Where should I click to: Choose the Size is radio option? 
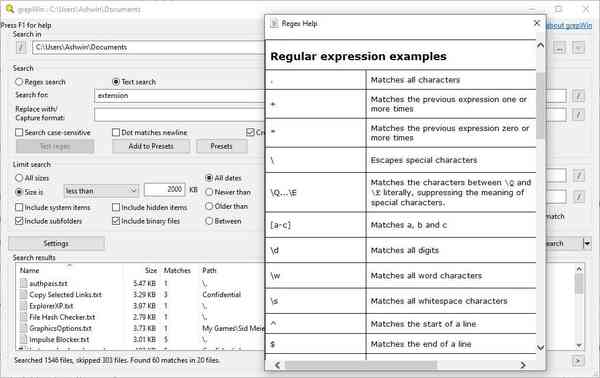point(19,192)
